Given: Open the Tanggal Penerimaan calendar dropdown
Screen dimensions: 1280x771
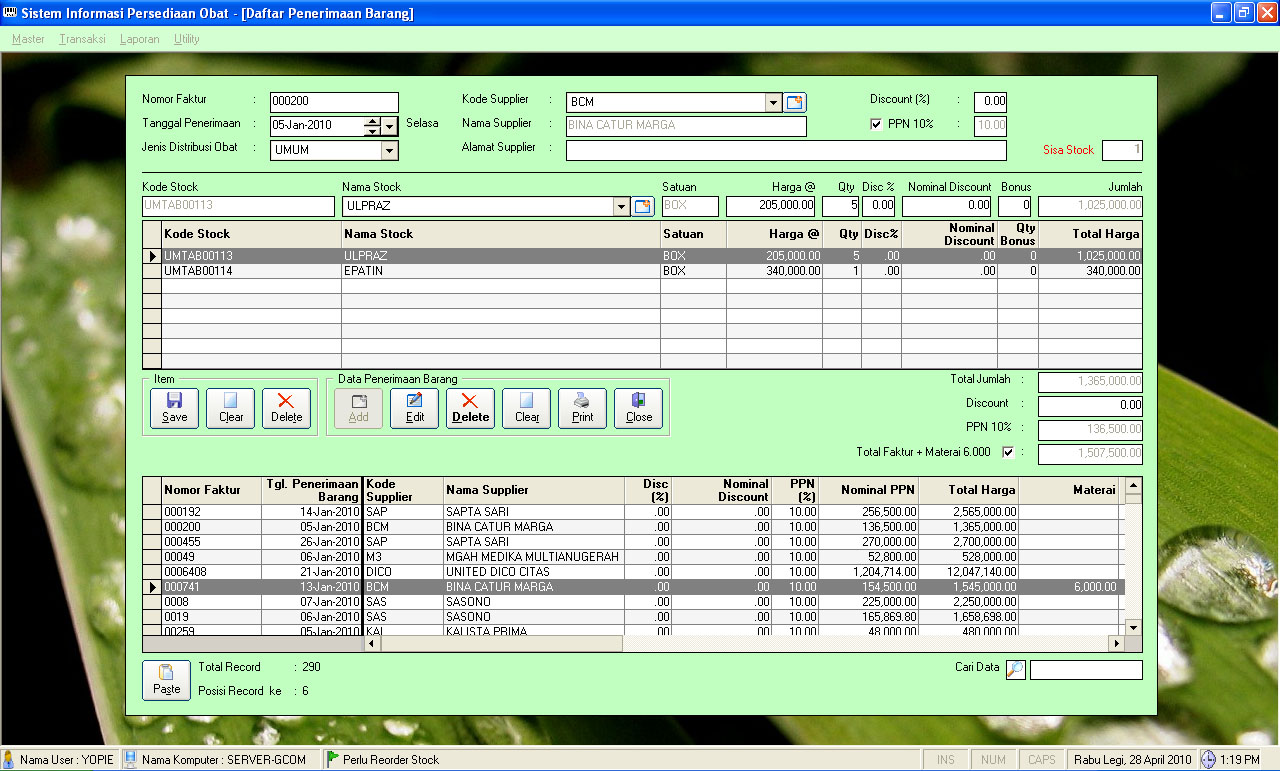Looking at the screenshot, I should pyautogui.click(x=390, y=126).
